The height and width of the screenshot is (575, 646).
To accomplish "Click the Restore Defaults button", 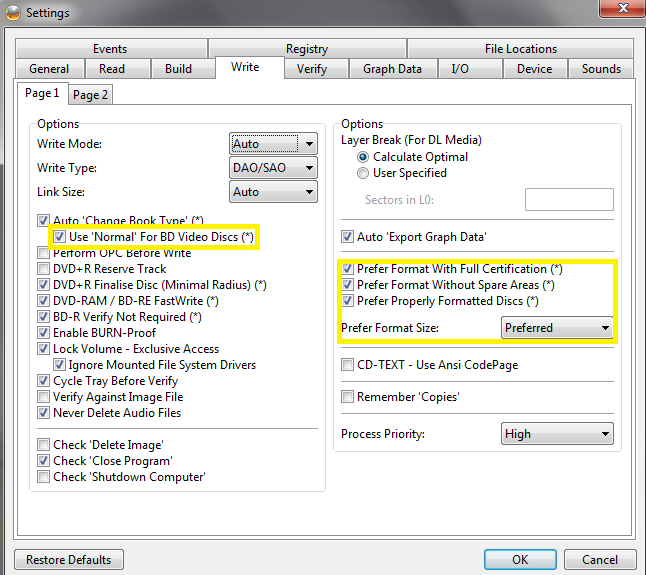I will [69, 560].
